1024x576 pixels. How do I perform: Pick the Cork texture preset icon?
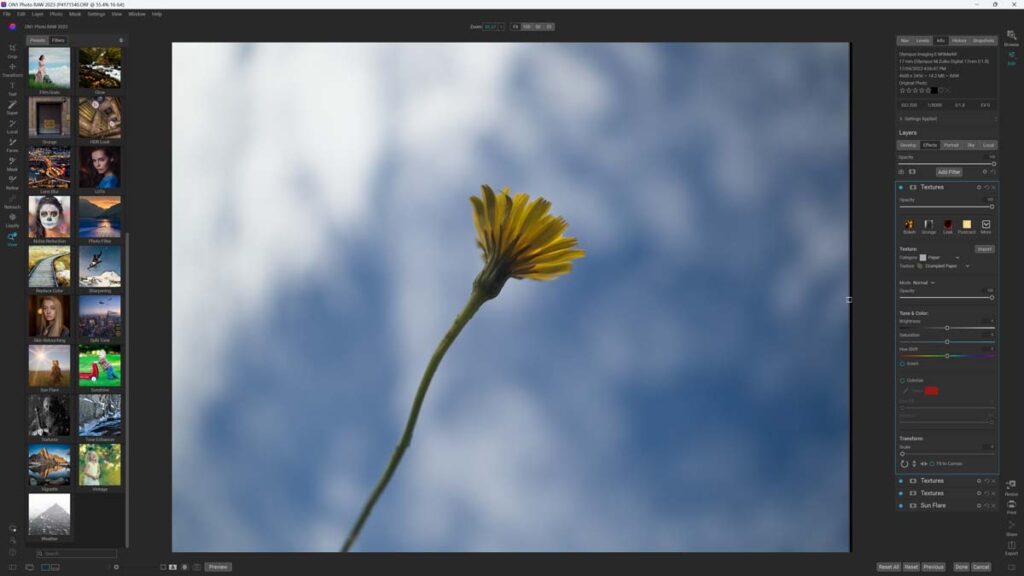(x=948, y=226)
